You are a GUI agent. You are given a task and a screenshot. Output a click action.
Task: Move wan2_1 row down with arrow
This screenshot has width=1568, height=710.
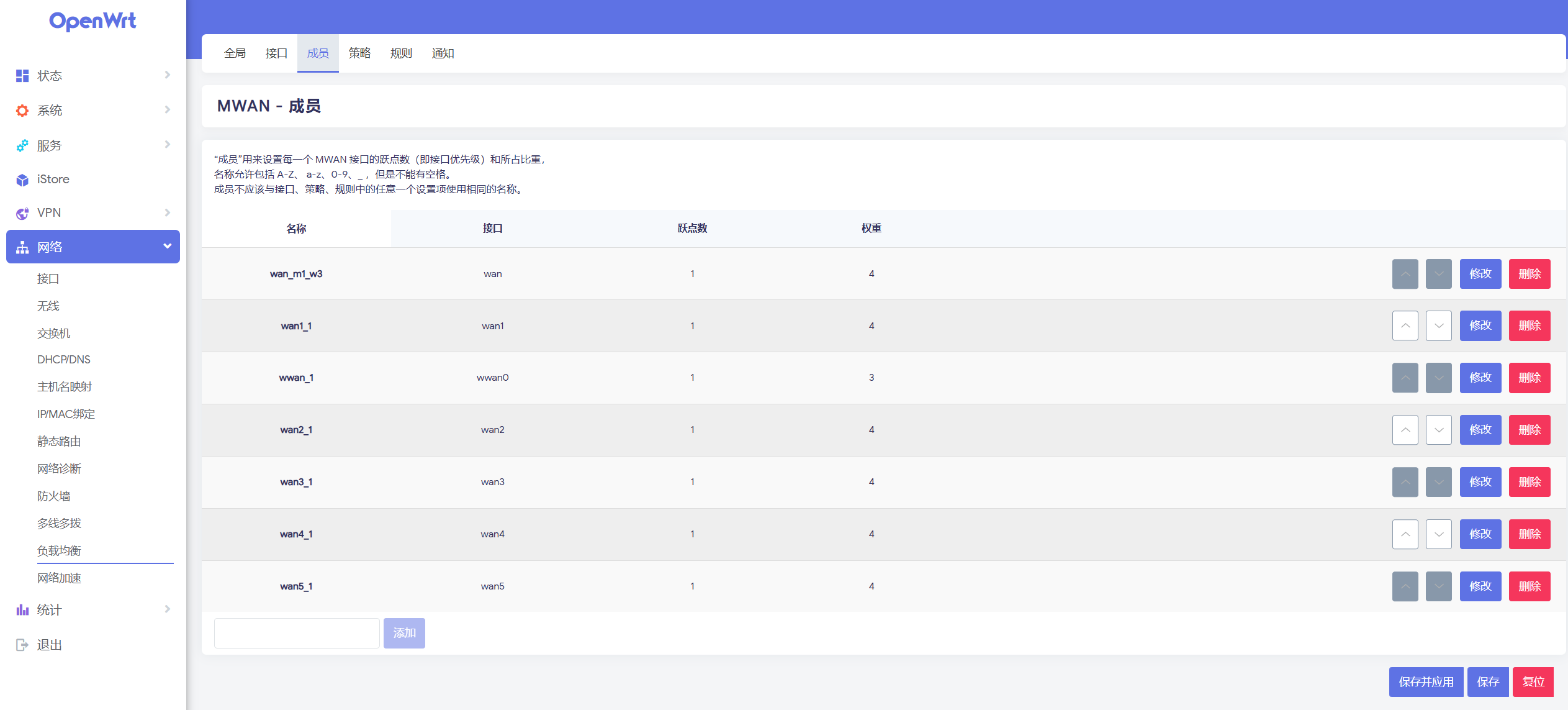[1438, 430]
